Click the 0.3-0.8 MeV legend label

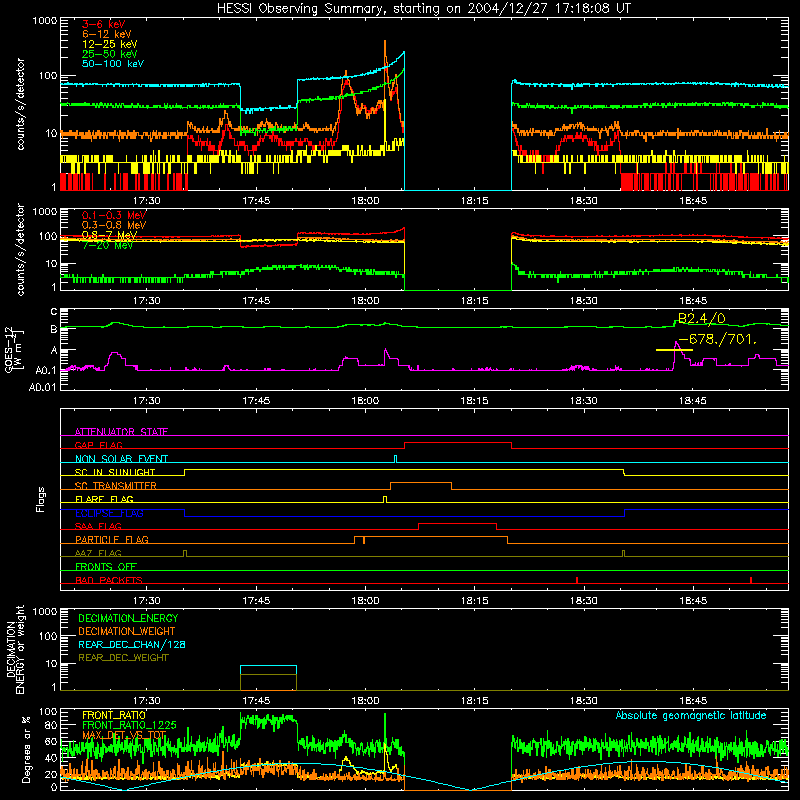point(114,225)
